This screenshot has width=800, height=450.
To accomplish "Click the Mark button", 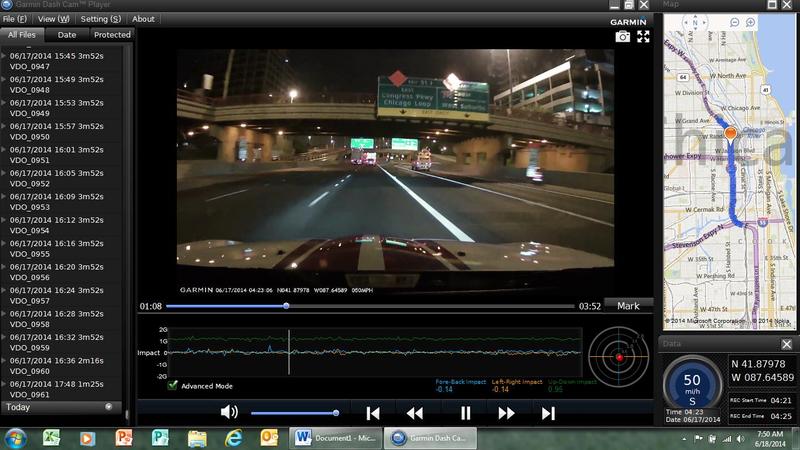I will (628, 306).
